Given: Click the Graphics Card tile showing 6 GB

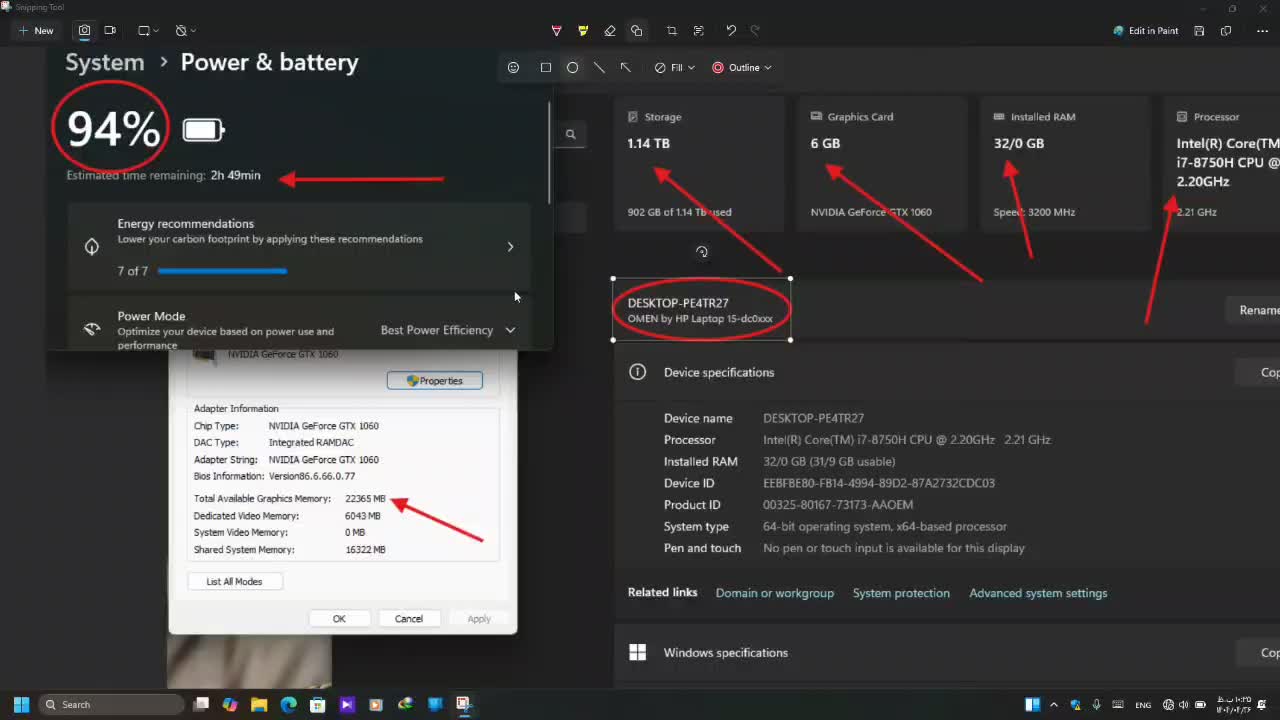Looking at the screenshot, I should [x=883, y=164].
